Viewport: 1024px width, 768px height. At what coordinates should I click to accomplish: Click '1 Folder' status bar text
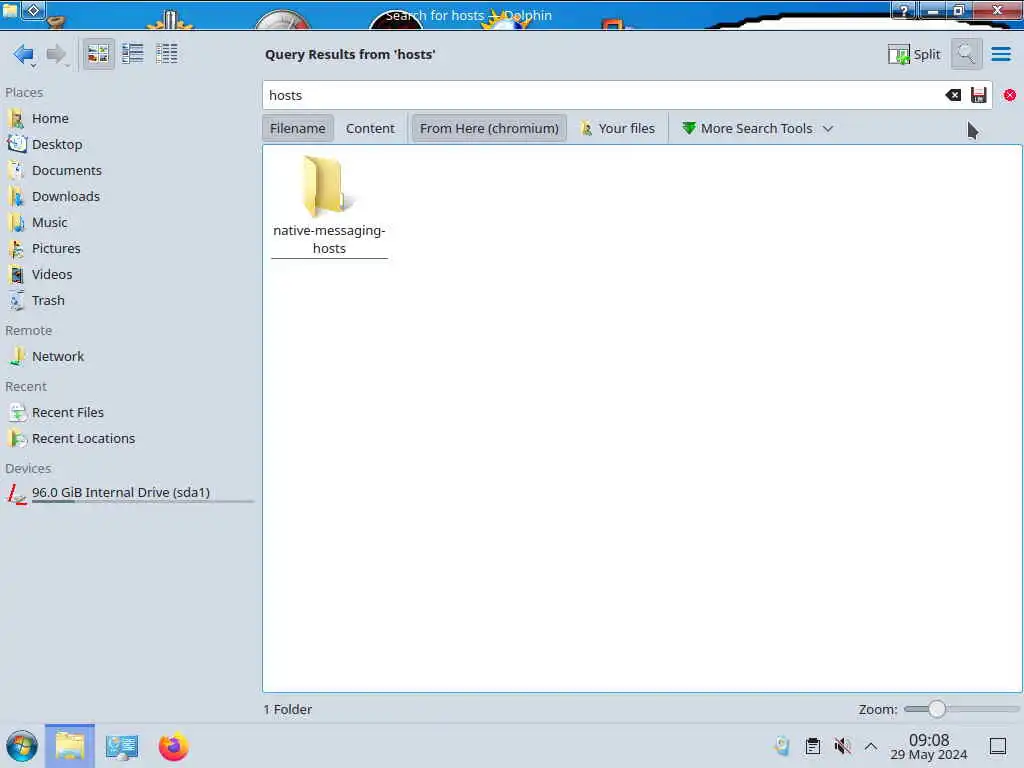click(287, 709)
